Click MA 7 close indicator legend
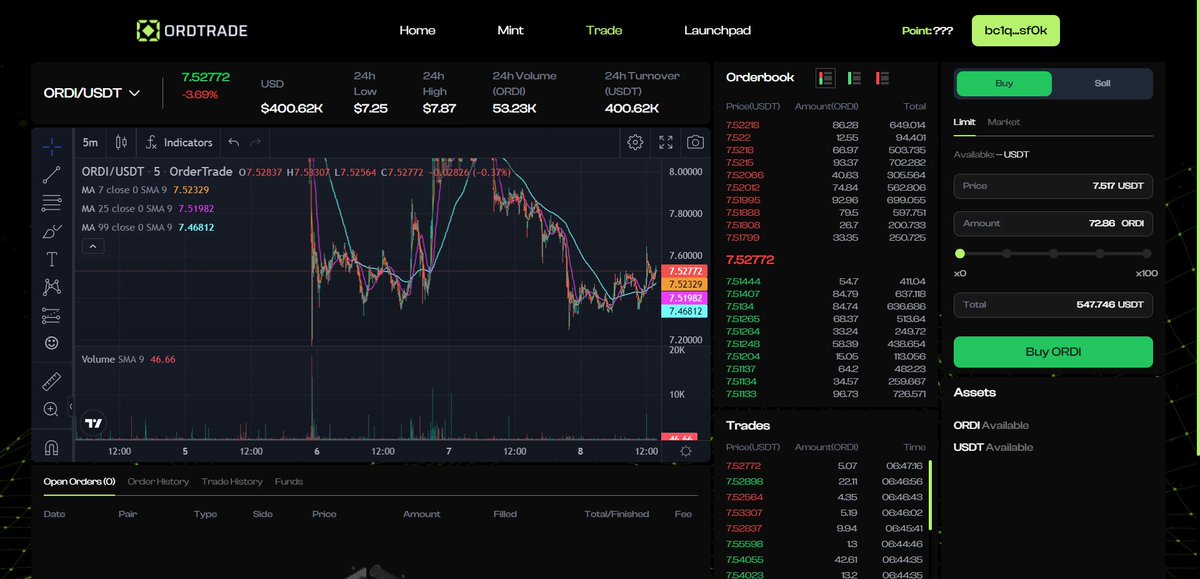 [x=145, y=189]
